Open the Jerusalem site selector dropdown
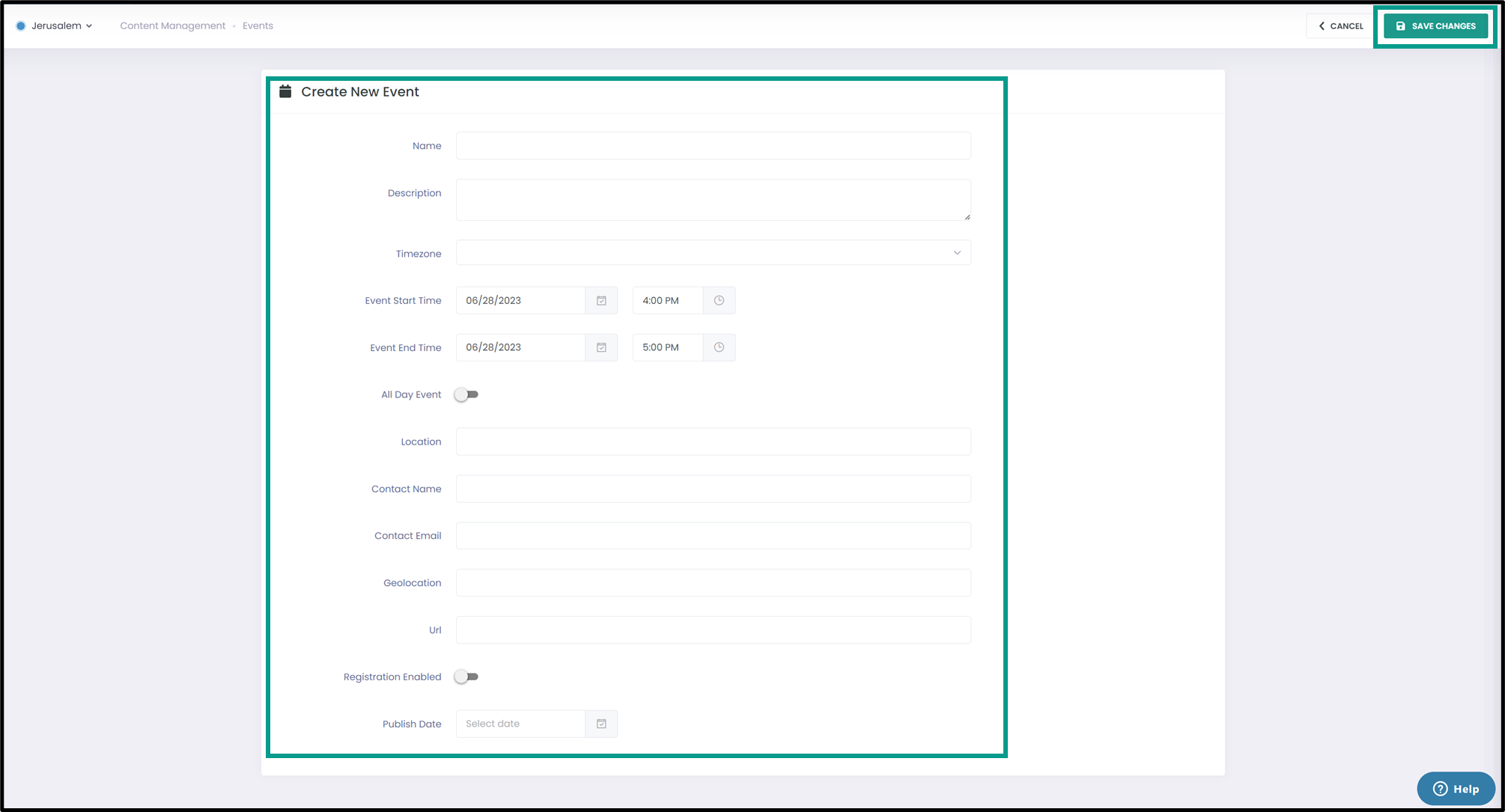 point(55,25)
